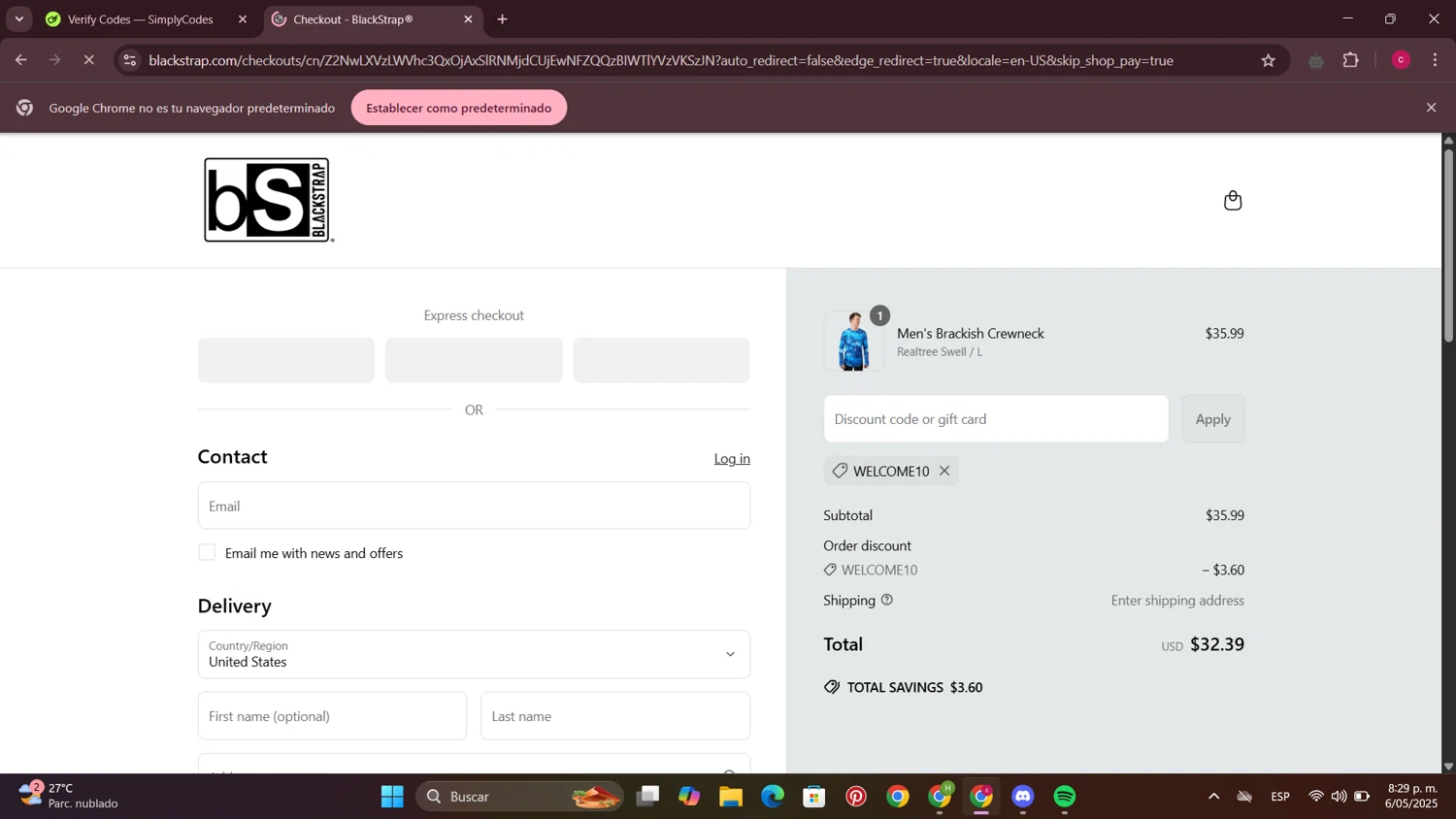Click the Log in link
Image resolution: width=1456 pixels, height=819 pixels.
pos(732,458)
